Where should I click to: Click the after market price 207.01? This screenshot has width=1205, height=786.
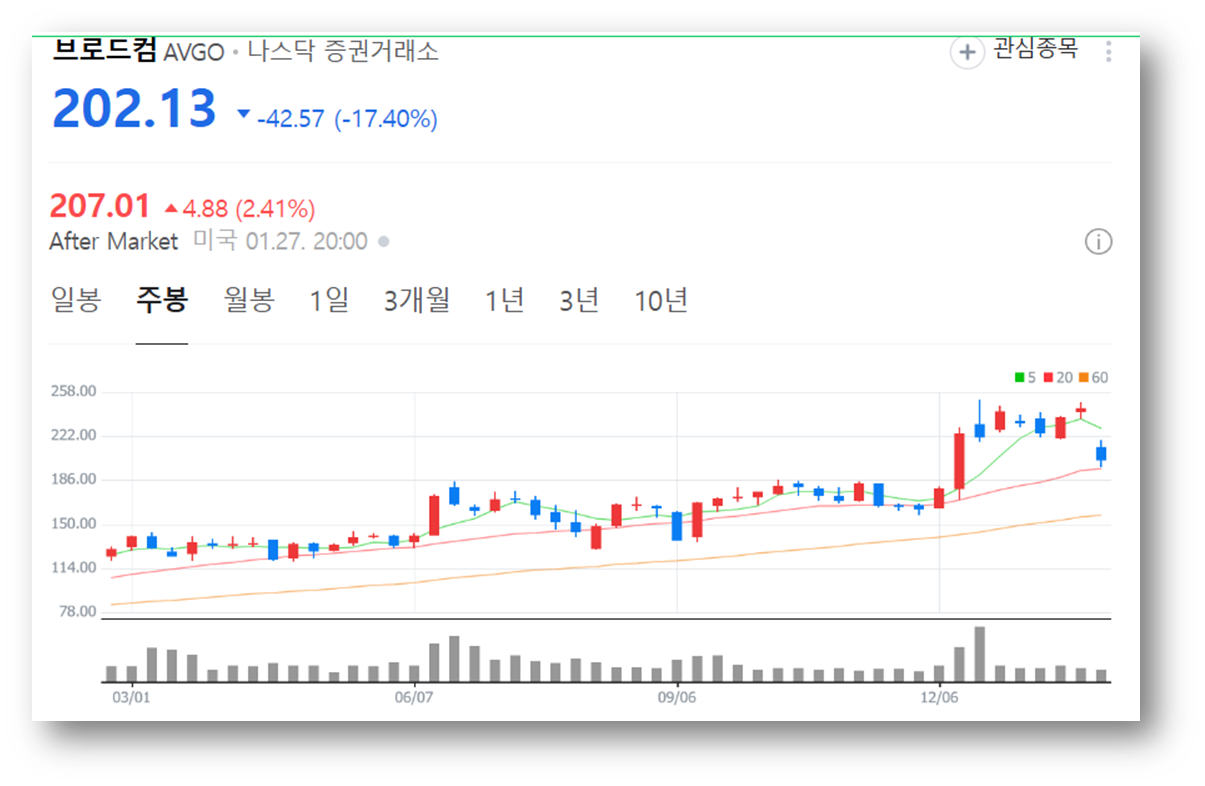[x=100, y=207]
